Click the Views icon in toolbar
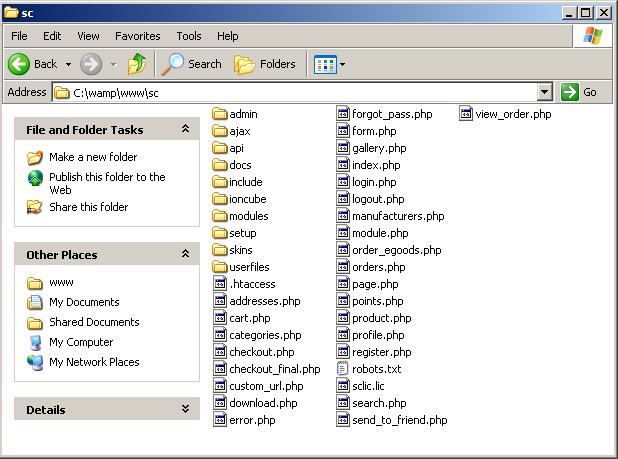The width and height of the screenshot is (618, 459). point(324,64)
